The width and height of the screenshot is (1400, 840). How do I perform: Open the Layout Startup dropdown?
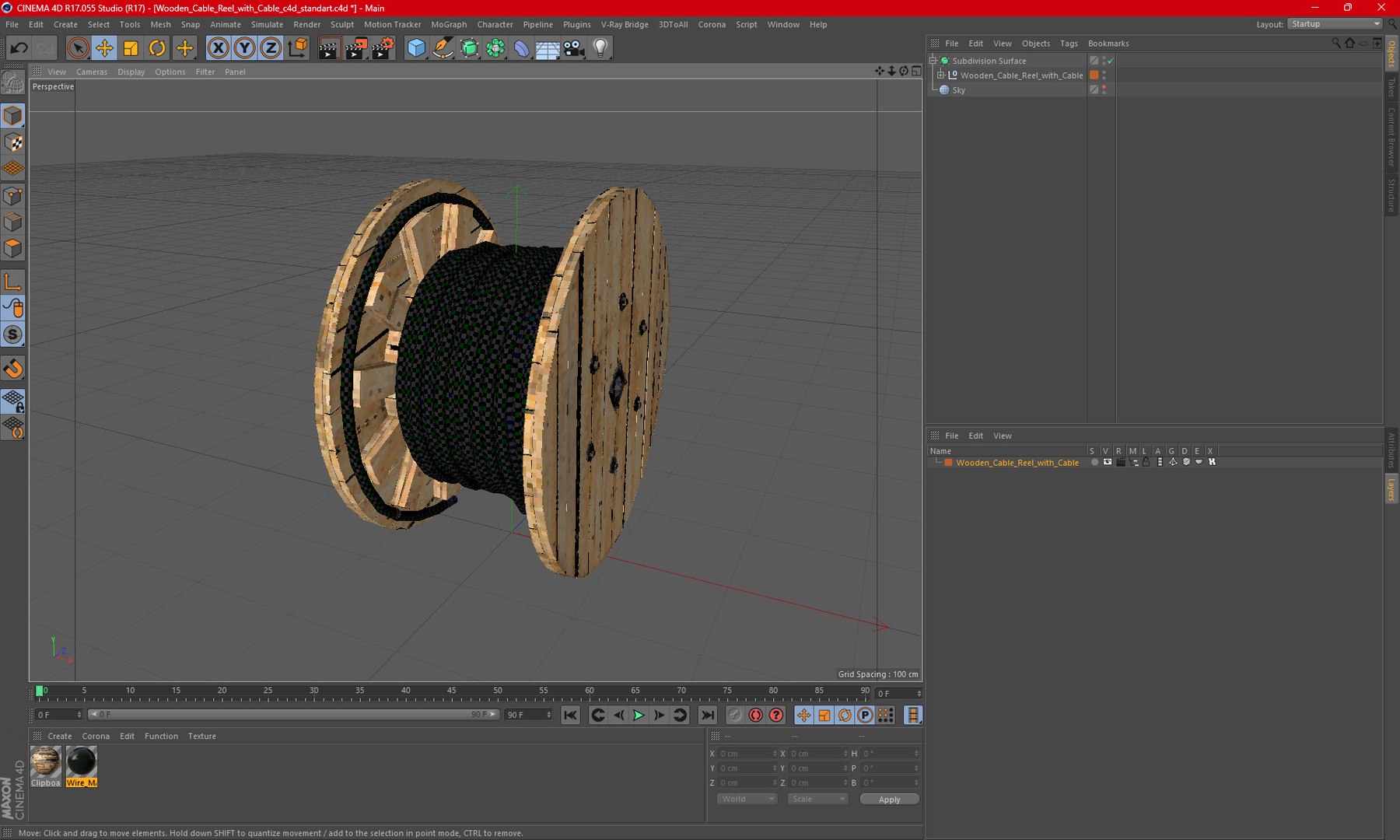pos(1335,24)
